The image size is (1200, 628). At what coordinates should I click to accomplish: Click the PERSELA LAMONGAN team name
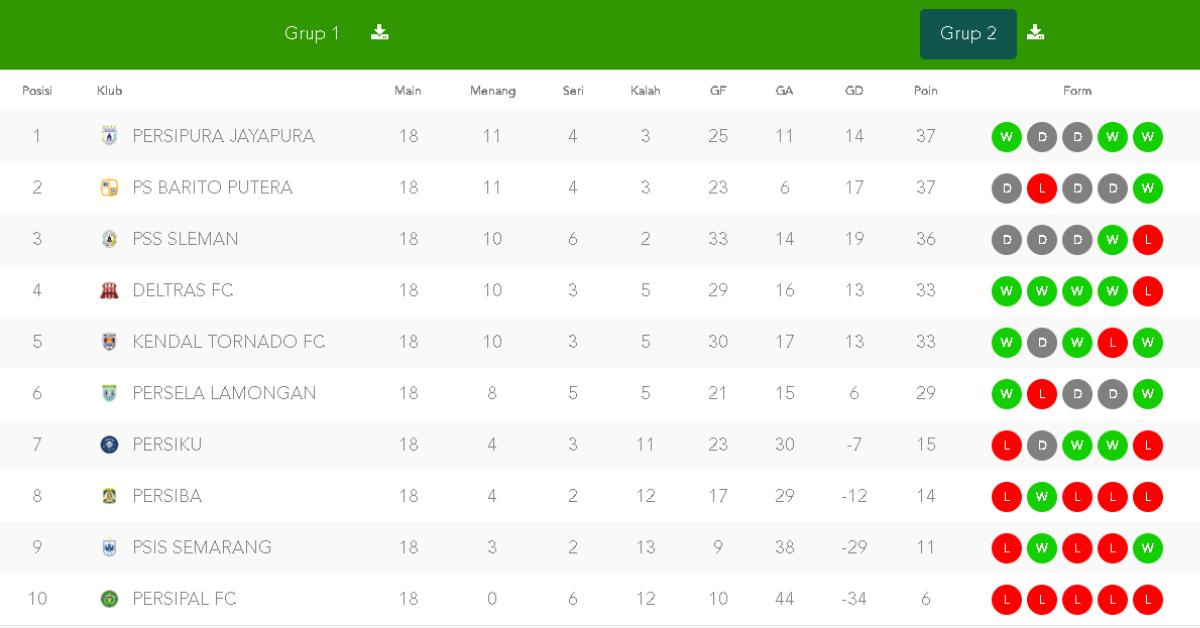pyautogui.click(x=222, y=393)
